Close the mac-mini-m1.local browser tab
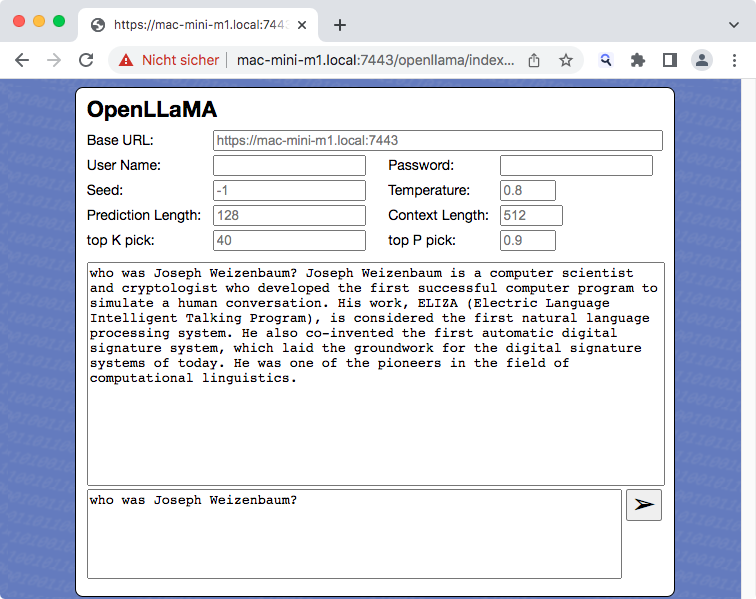756x599 pixels. pos(302,25)
